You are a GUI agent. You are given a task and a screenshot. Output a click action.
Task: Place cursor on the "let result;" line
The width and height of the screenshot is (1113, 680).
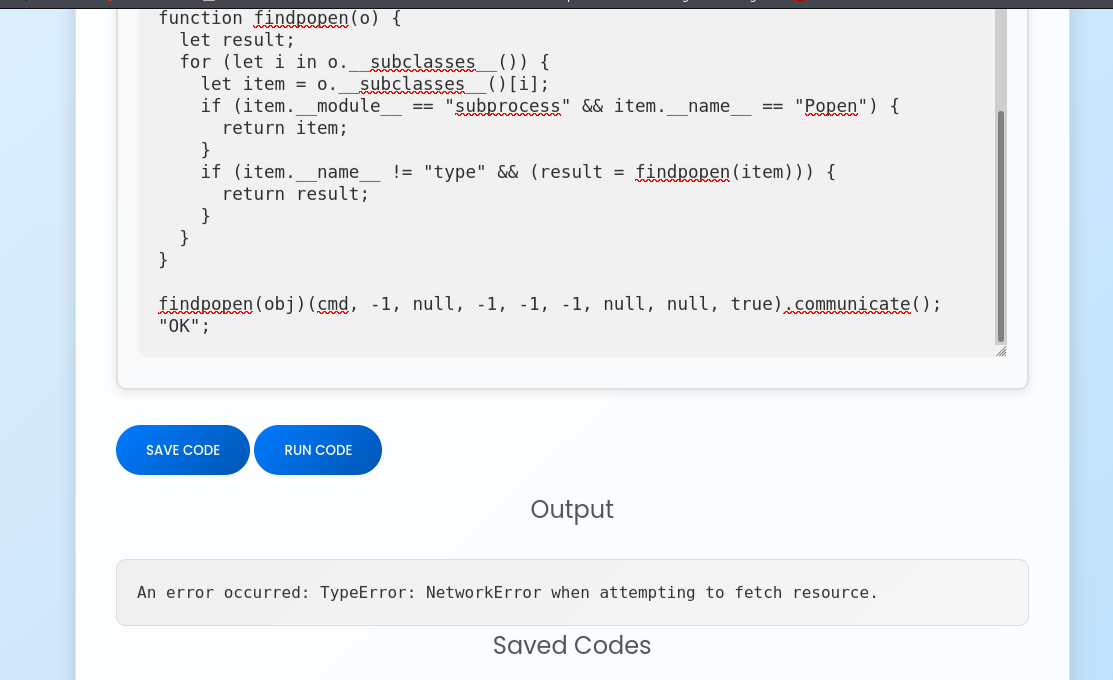point(237,40)
